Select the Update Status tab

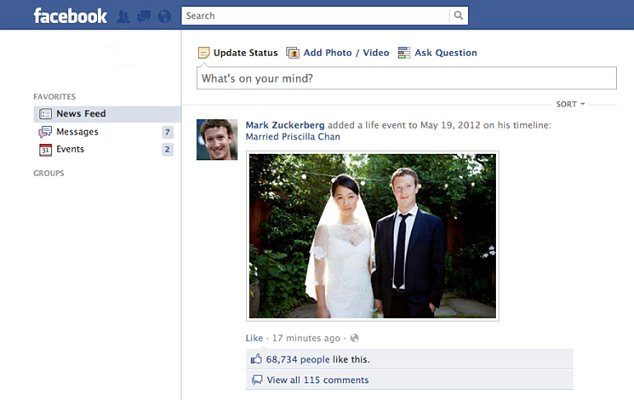coord(238,53)
